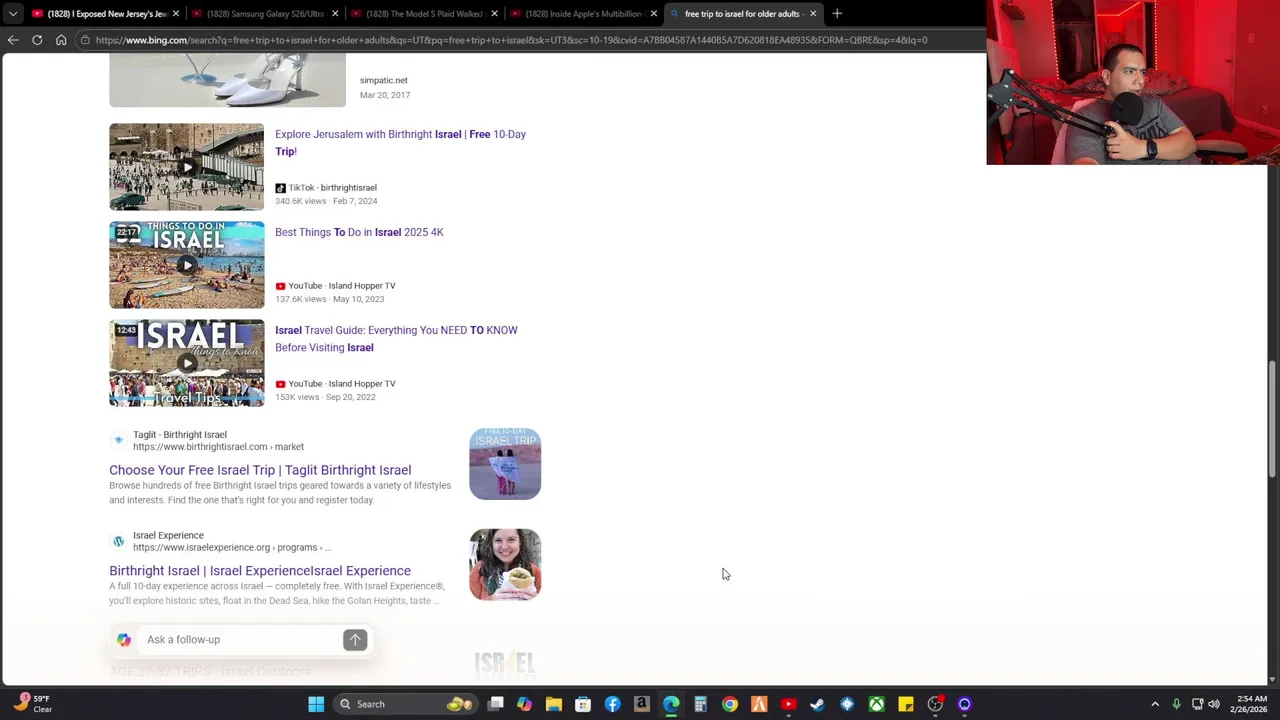The height and width of the screenshot is (720, 1280).
Task: Close the free trip to israel tab
Action: 813,14
